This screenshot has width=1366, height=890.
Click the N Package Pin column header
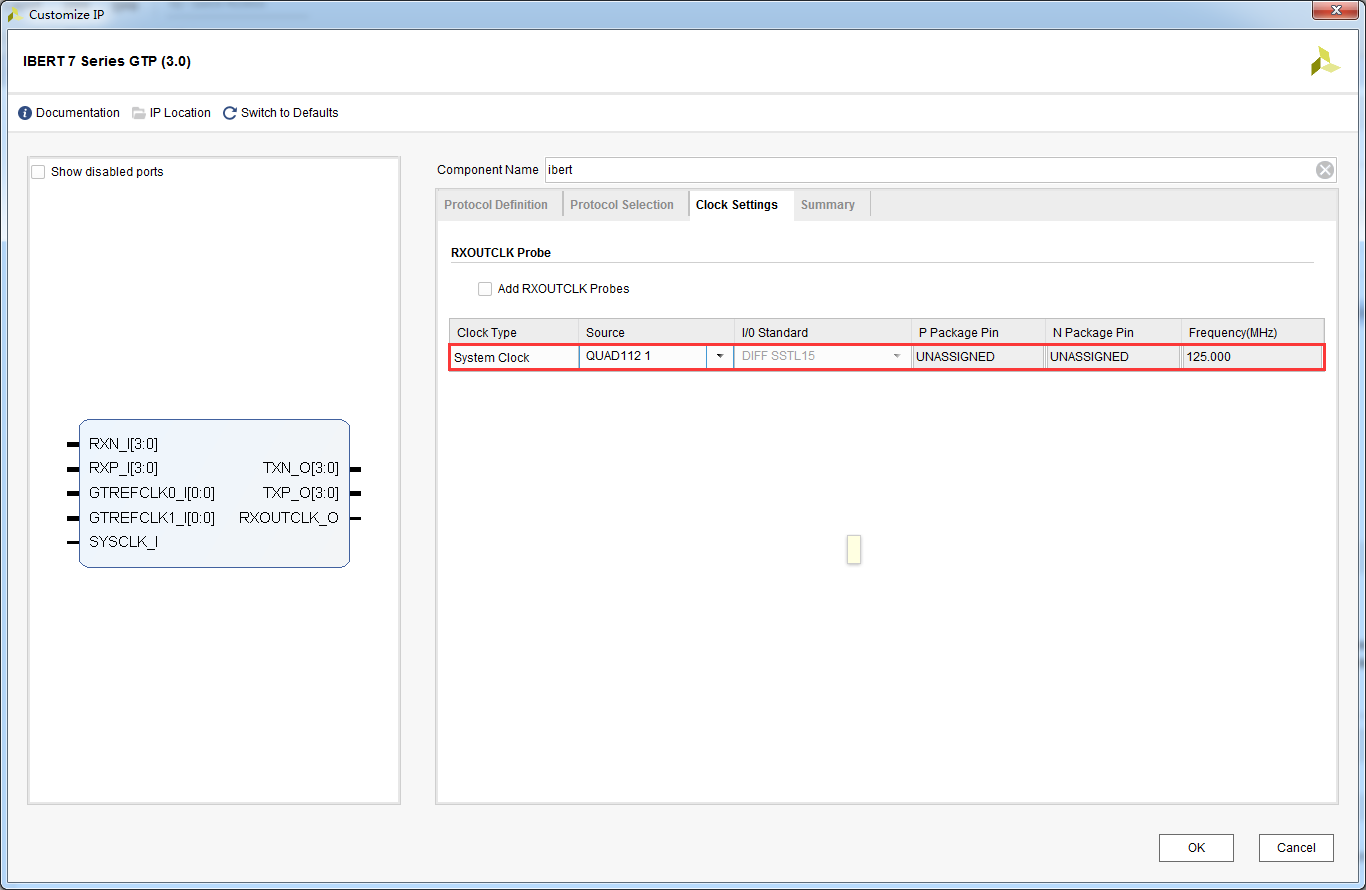pos(1114,332)
